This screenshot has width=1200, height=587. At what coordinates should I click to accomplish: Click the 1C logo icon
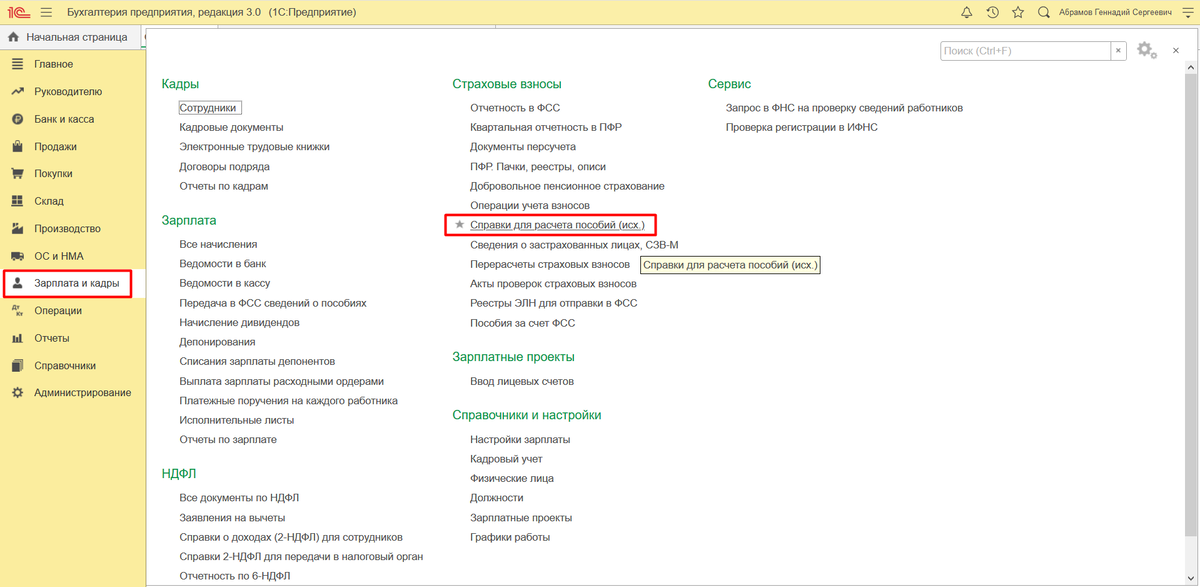click(x=16, y=12)
